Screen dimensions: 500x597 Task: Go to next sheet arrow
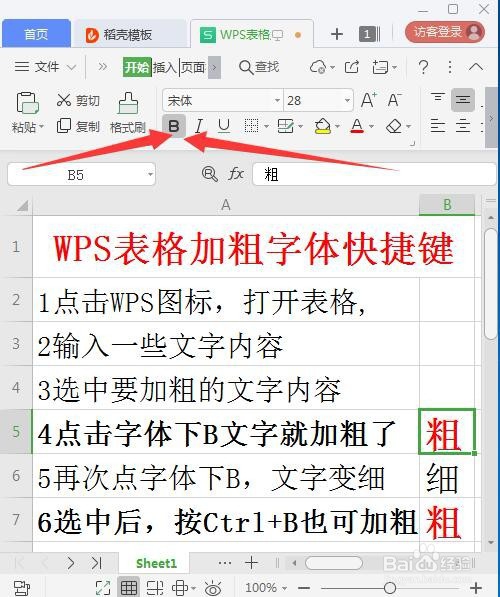[x=71, y=563]
